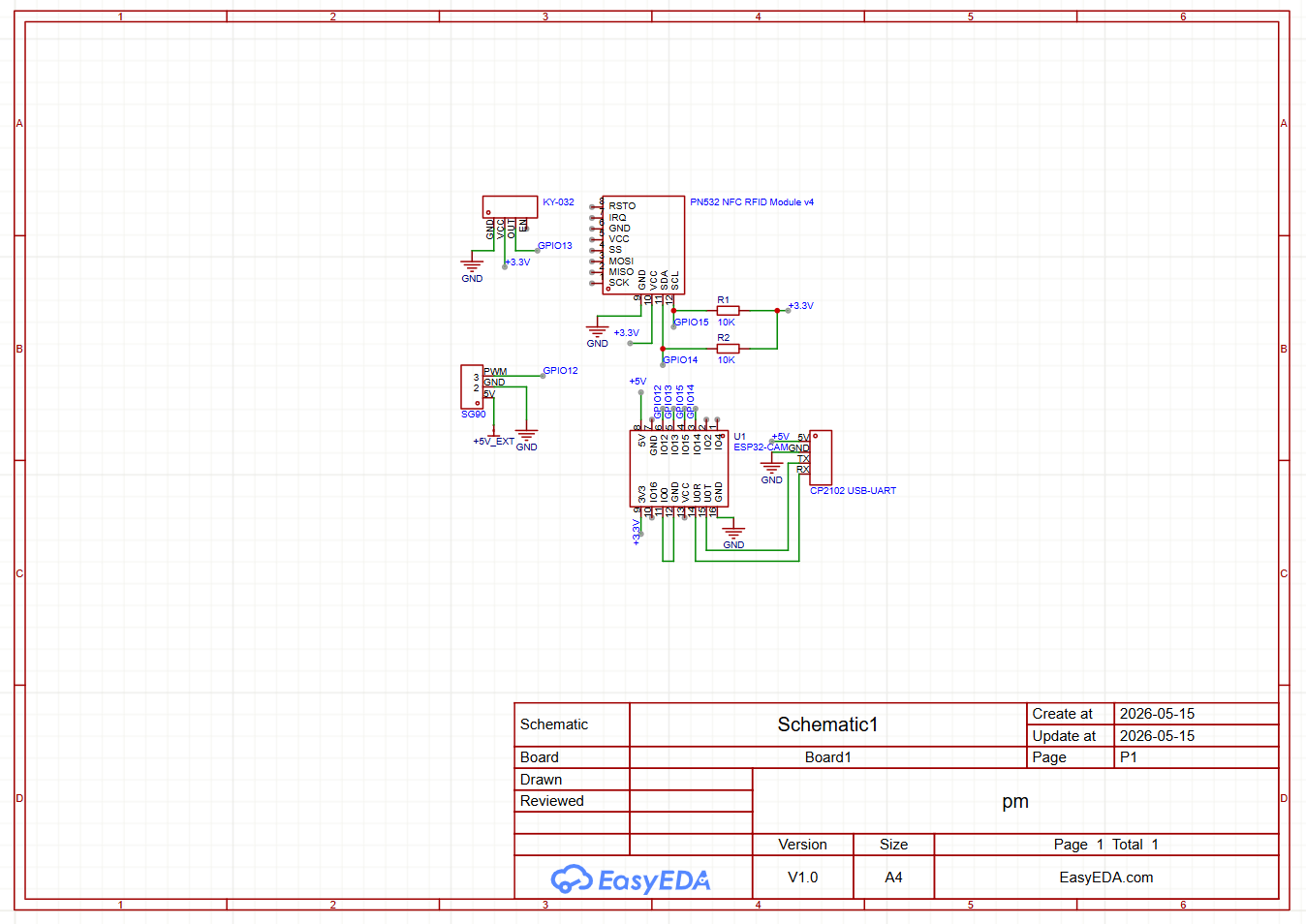Screen dimensions: 1306x924
Task: Click the size value A4
Action: tap(893, 878)
